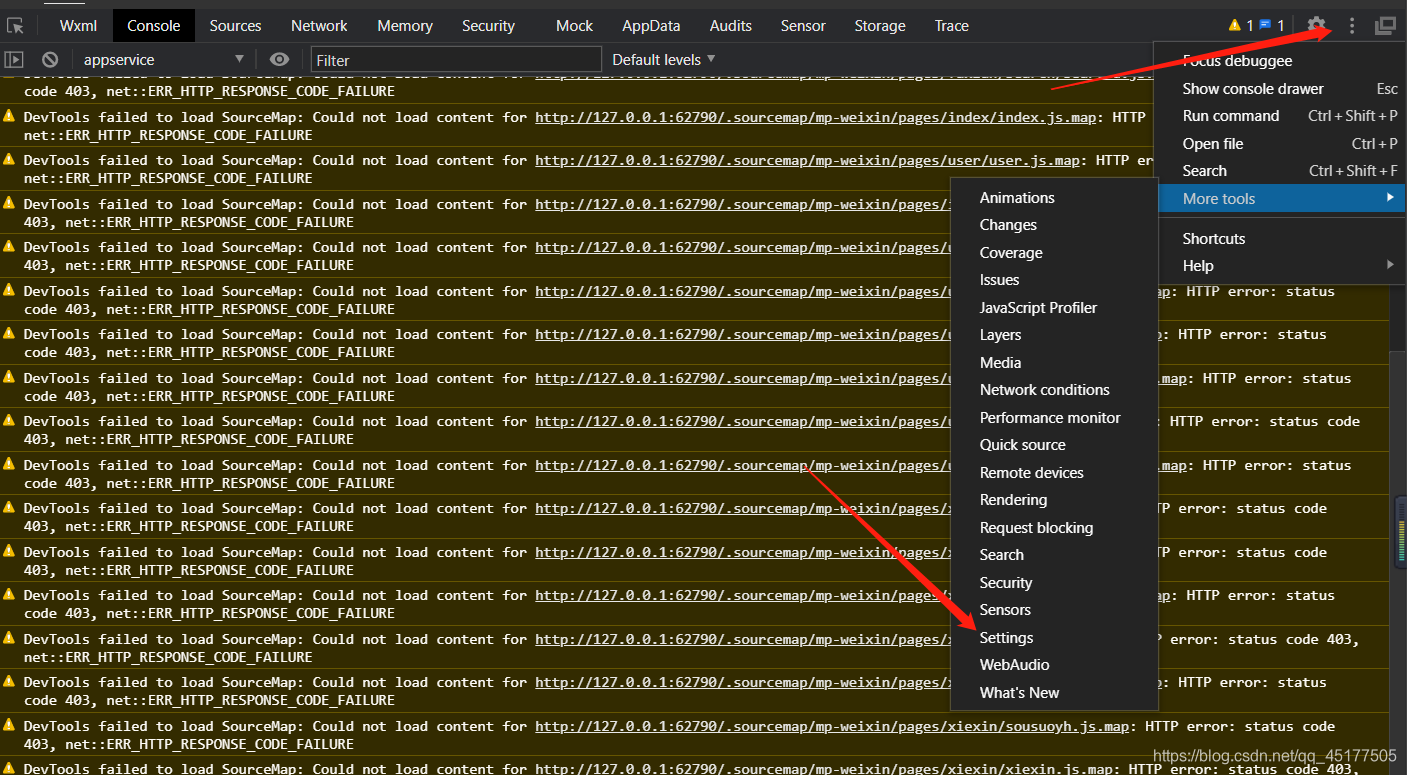The height and width of the screenshot is (775, 1407).
Task: Open the user.js.map sourcemap link
Action: coord(807,160)
